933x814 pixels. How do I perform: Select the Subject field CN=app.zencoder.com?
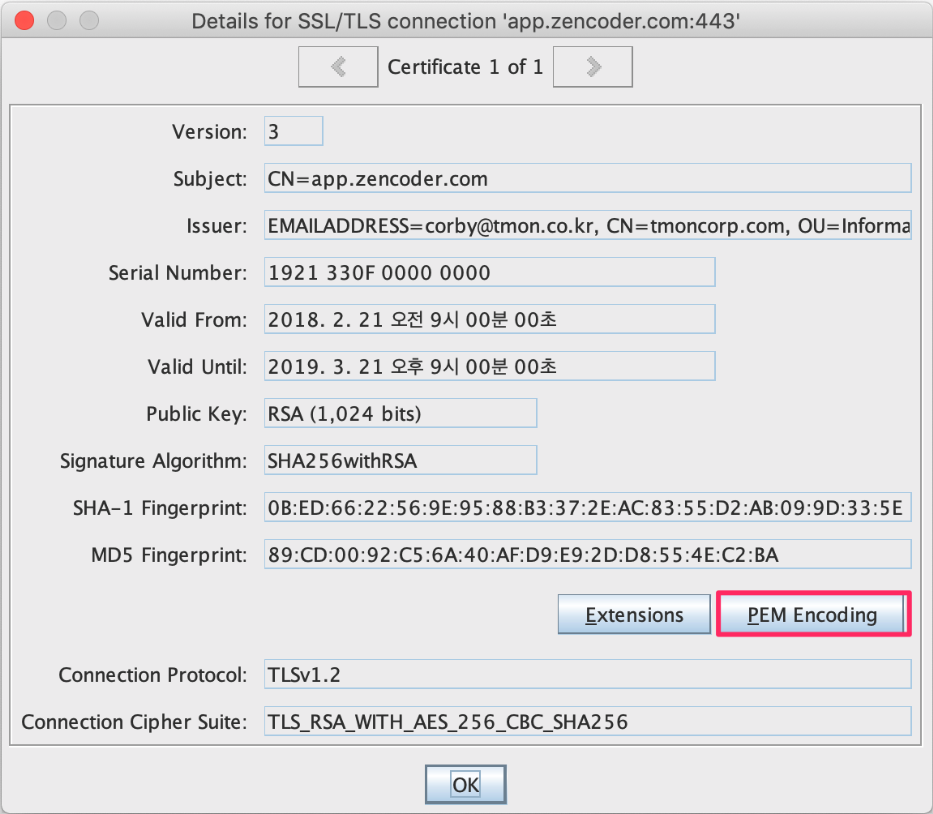(587, 179)
